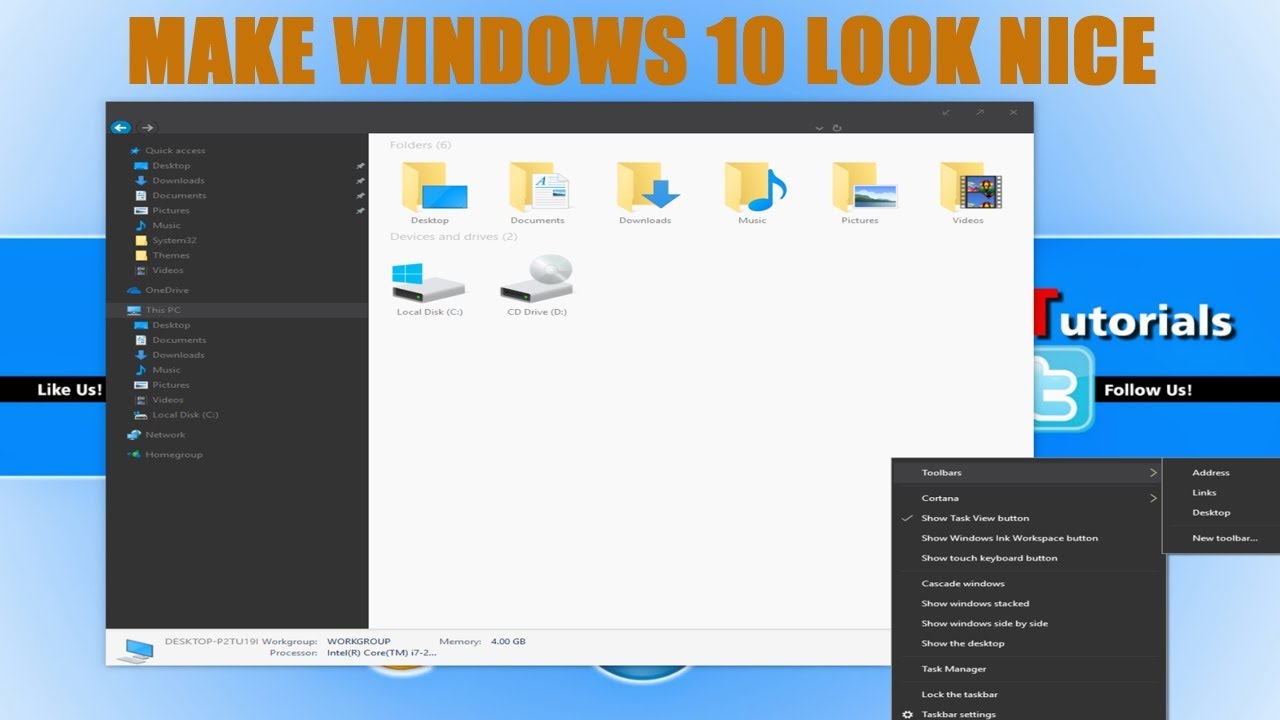Open Themes in the navigation pane

point(171,256)
